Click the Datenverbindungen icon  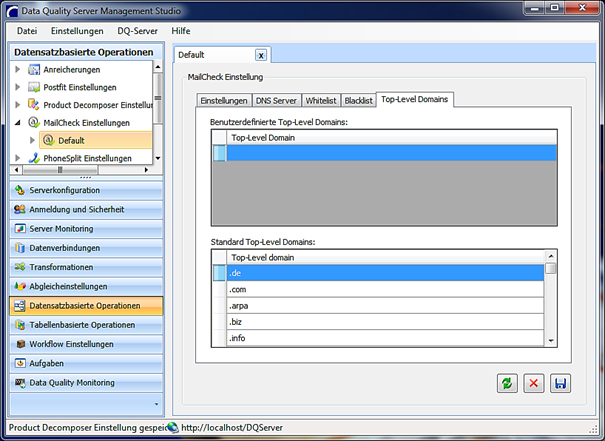point(20,248)
